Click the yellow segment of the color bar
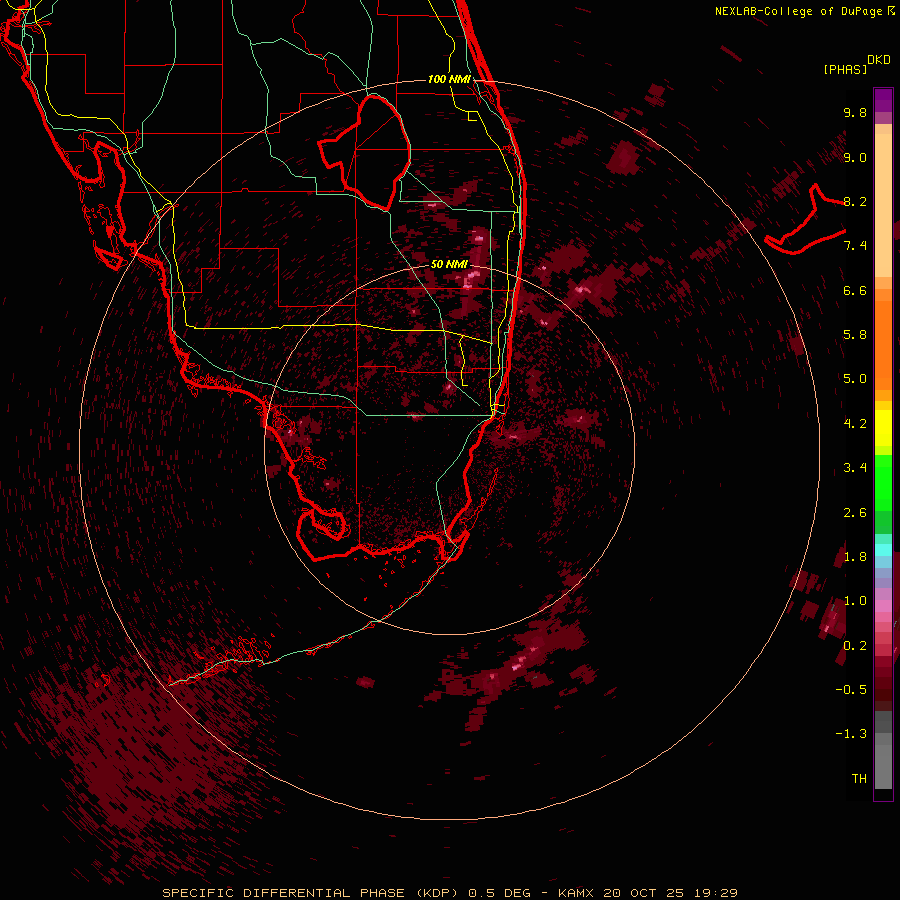This screenshot has width=900, height=900. [883, 428]
